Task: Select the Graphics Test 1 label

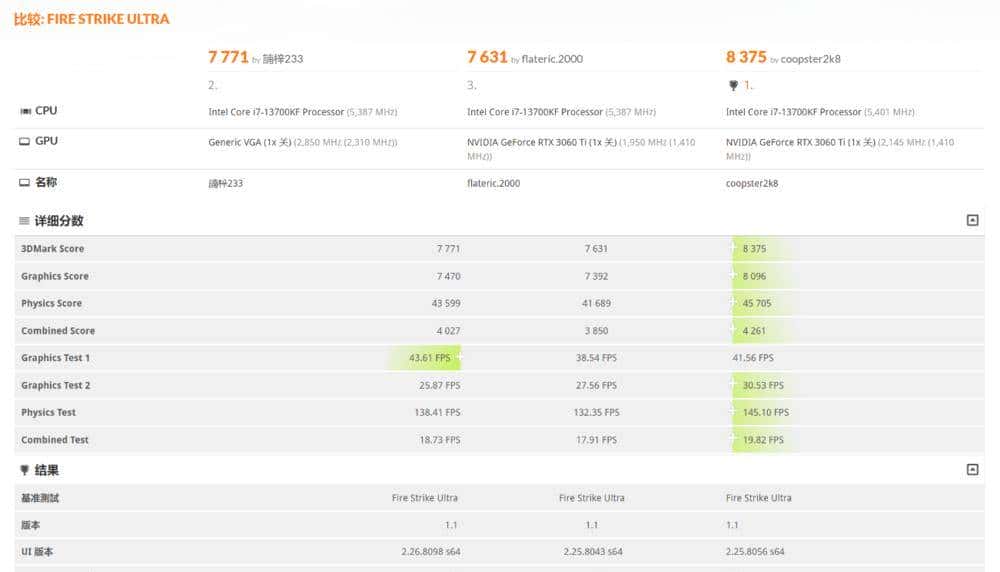Action: point(55,358)
